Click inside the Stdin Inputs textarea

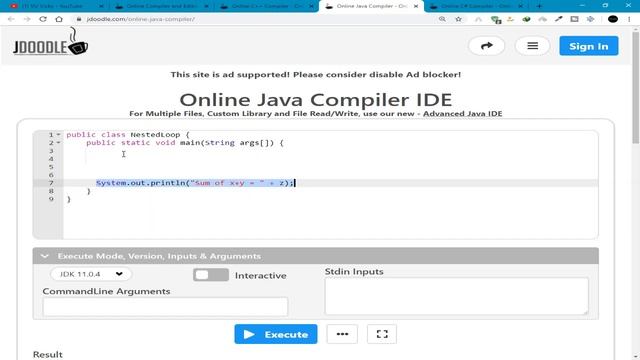(x=456, y=296)
